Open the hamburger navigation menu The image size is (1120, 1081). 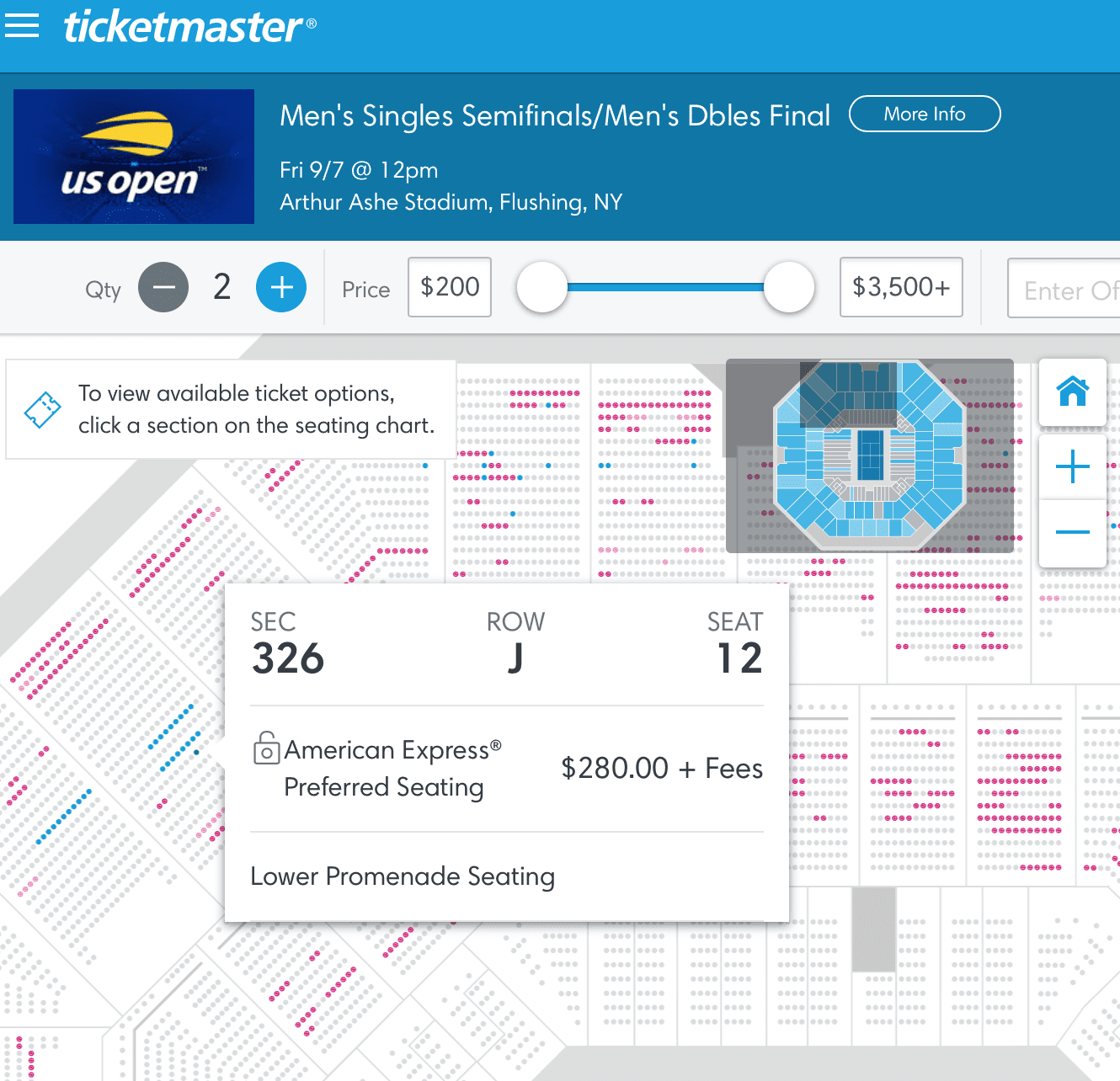click(x=21, y=25)
